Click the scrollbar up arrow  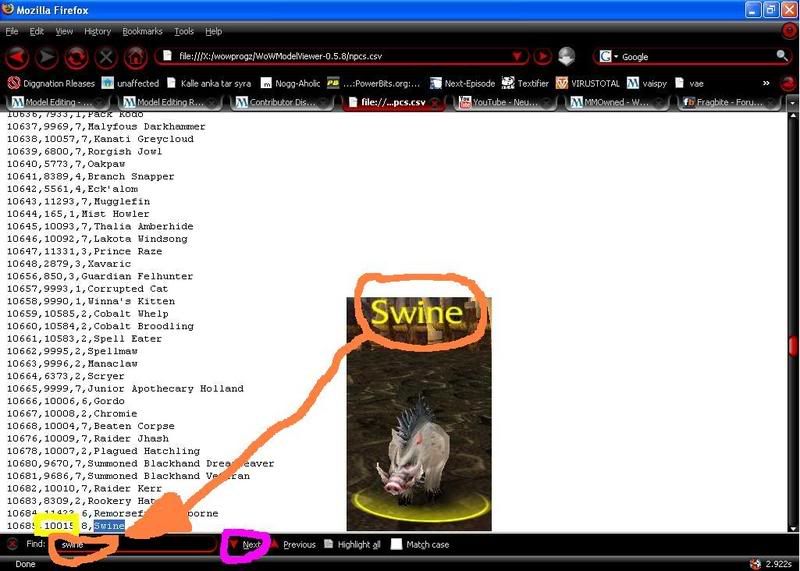792,116
